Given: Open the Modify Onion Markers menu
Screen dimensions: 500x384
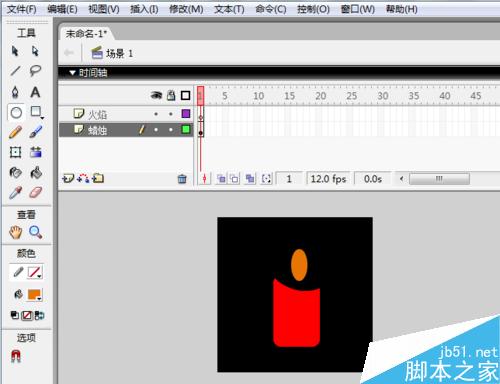Looking at the screenshot, I should coord(266,179).
